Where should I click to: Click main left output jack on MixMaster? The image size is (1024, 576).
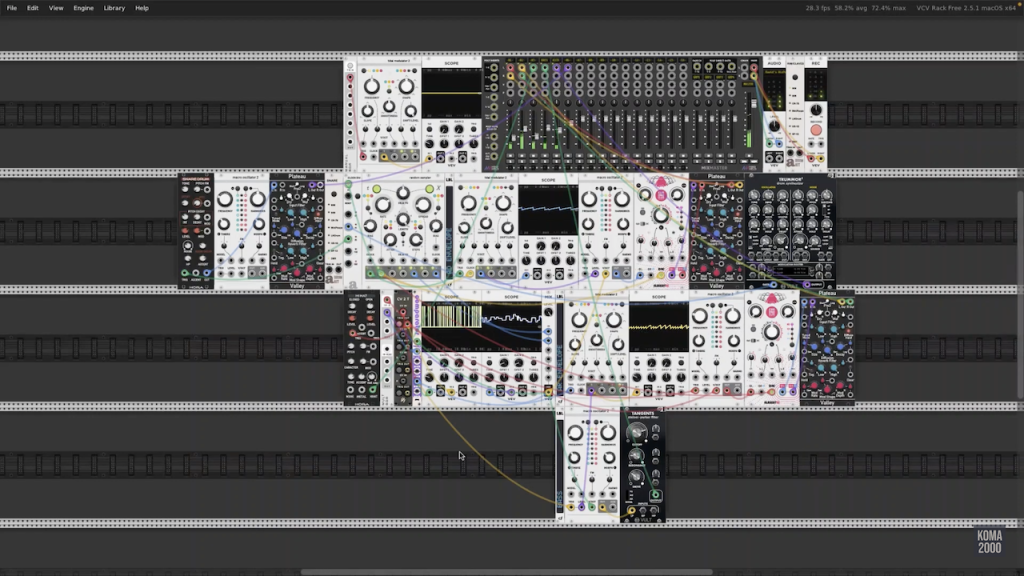pos(754,67)
